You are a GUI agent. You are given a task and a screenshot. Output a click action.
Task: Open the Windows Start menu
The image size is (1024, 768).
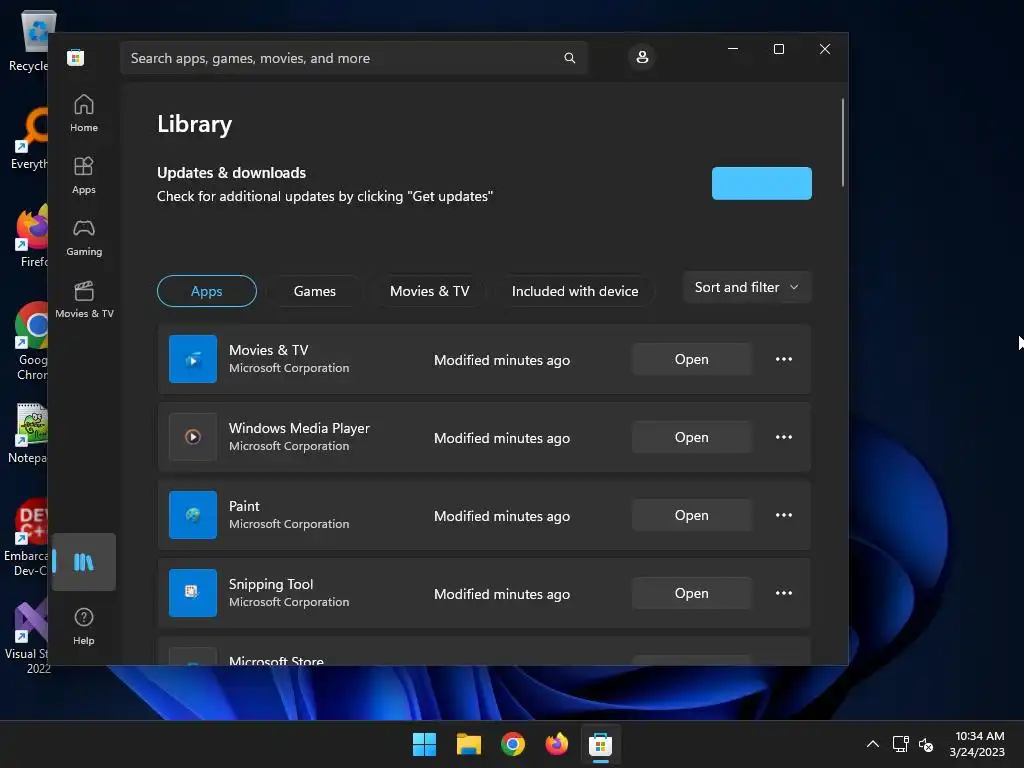pos(424,744)
